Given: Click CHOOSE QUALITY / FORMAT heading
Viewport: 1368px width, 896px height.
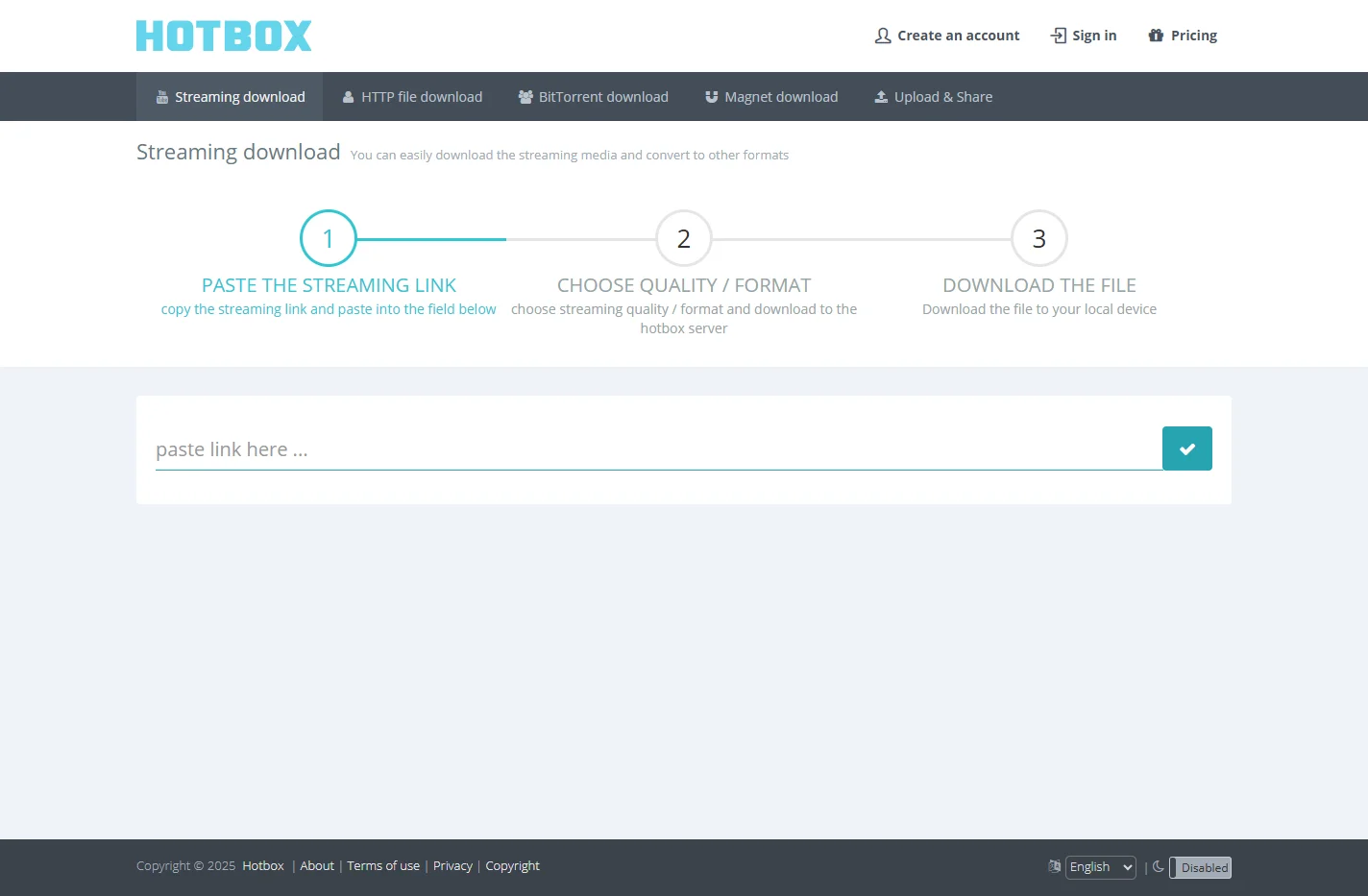Looking at the screenshot, I should [684, 285].
